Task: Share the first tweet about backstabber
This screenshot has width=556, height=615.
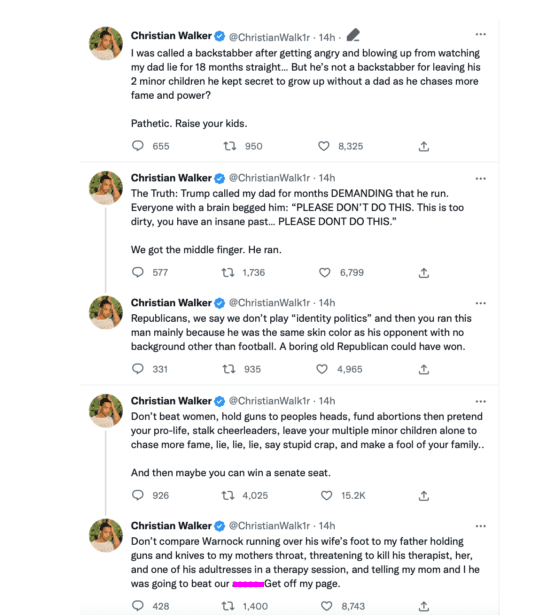Action: coord(424,146)
